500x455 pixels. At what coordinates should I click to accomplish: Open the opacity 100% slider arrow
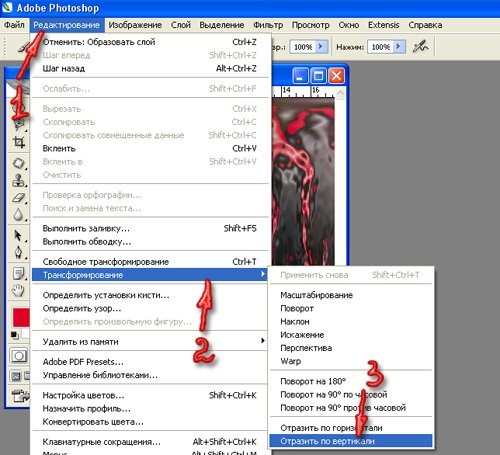[321, 47]
